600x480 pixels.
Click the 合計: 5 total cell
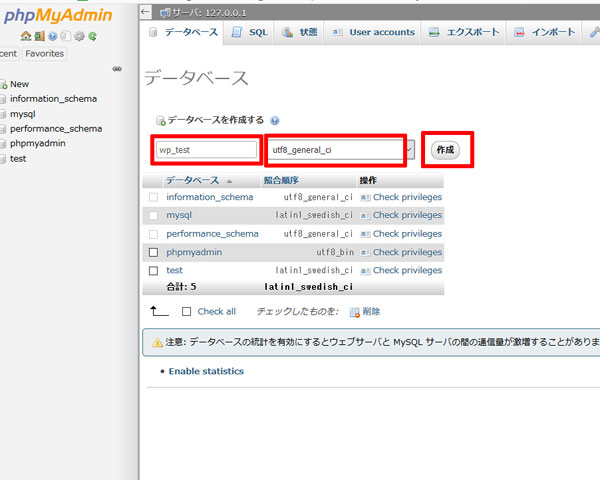[181, 287]
